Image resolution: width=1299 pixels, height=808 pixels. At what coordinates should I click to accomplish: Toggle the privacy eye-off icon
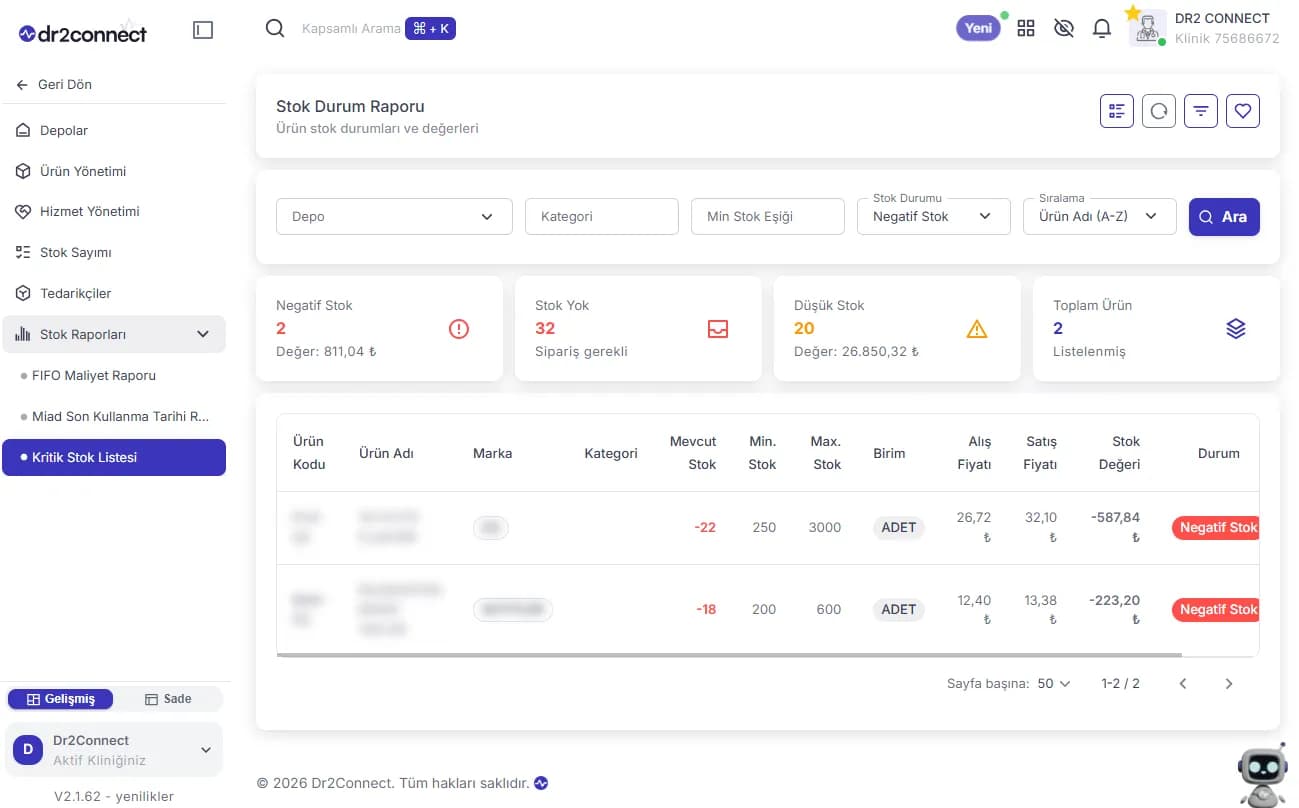(1064, 28)
